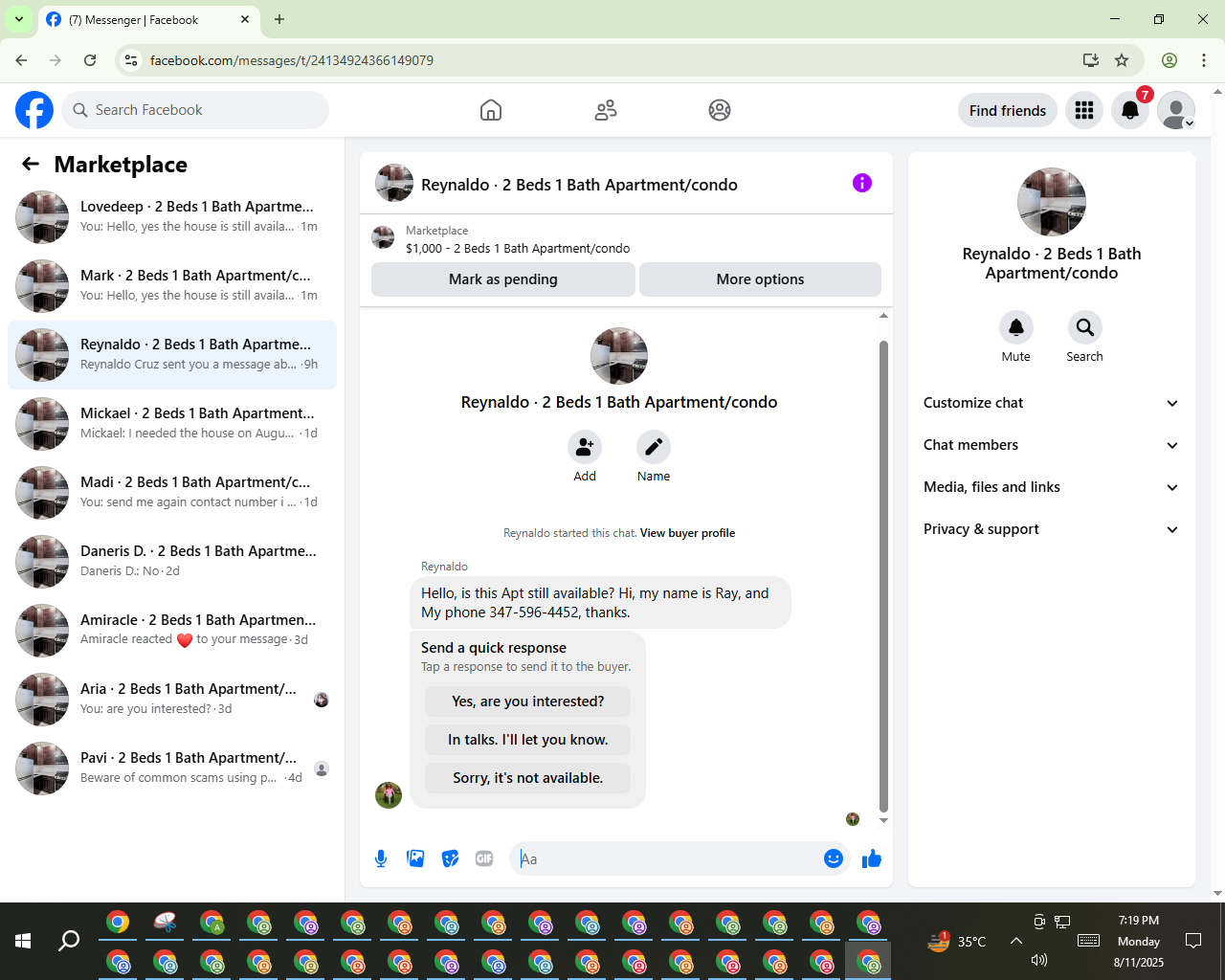Open the Friends icon in top navigation
The height and width of the screenshot is (980, 1225).
[x=606, y=110]
